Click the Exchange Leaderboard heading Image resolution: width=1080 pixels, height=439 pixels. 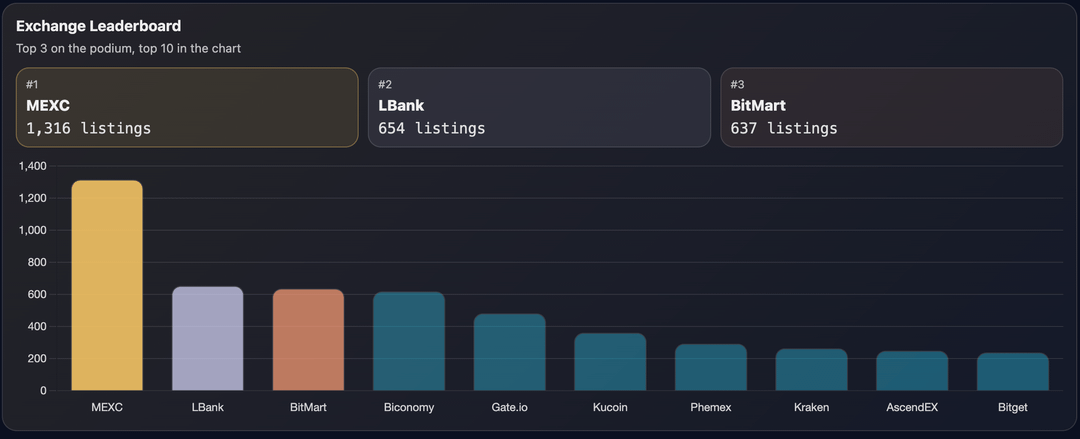99,26
